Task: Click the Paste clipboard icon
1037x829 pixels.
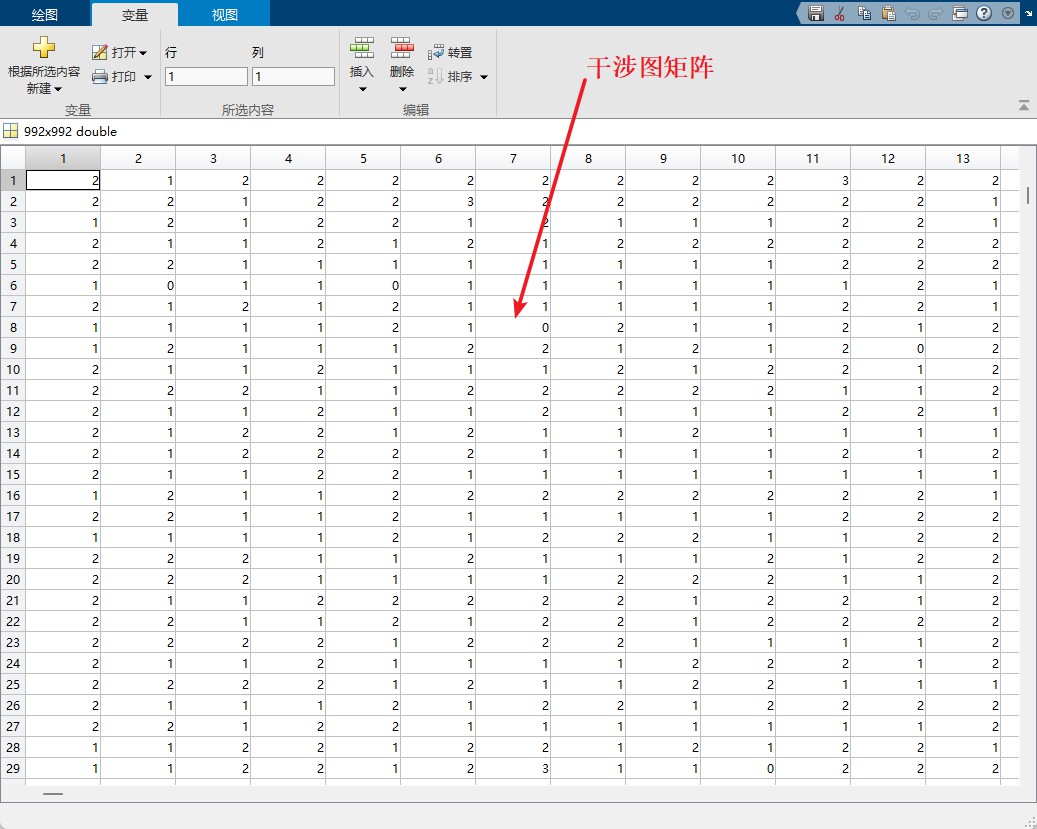Action: coord(888,13)
